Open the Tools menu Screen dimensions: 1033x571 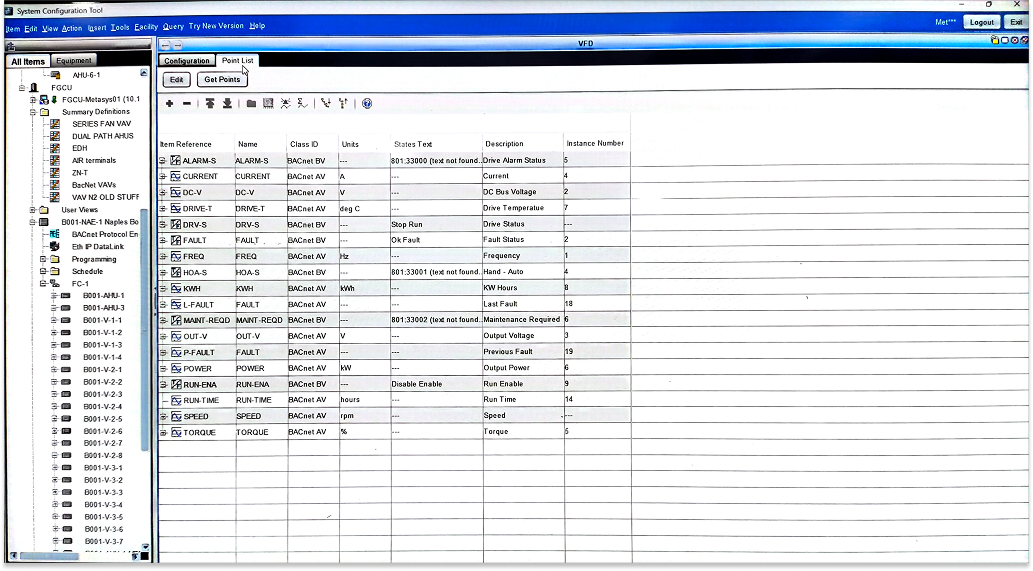120,28
